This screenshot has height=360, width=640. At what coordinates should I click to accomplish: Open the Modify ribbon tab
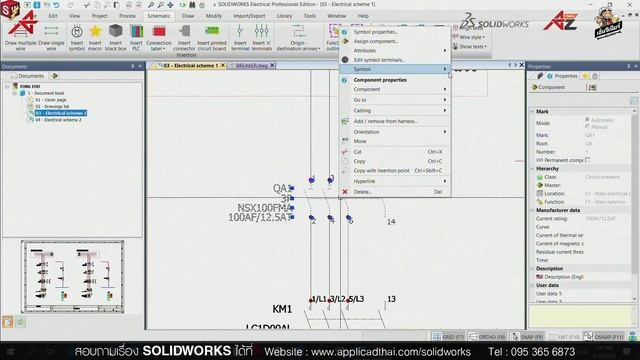point(213,16)
